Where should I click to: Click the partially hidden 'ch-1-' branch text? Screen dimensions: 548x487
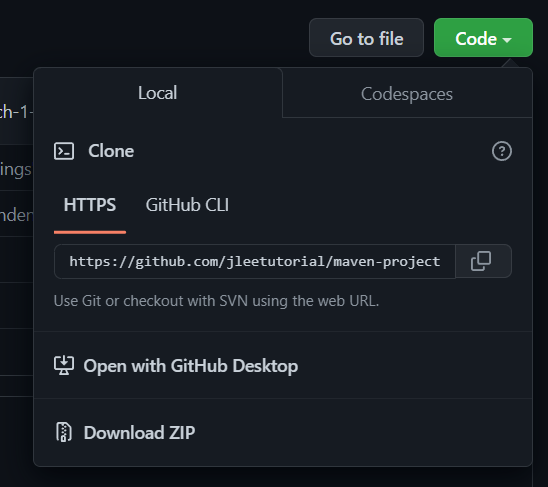coord(16,112)
